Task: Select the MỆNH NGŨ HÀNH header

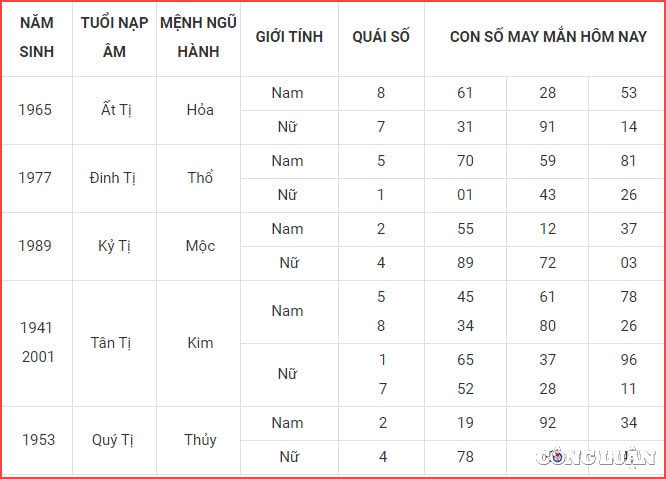Action: point(198,37)
